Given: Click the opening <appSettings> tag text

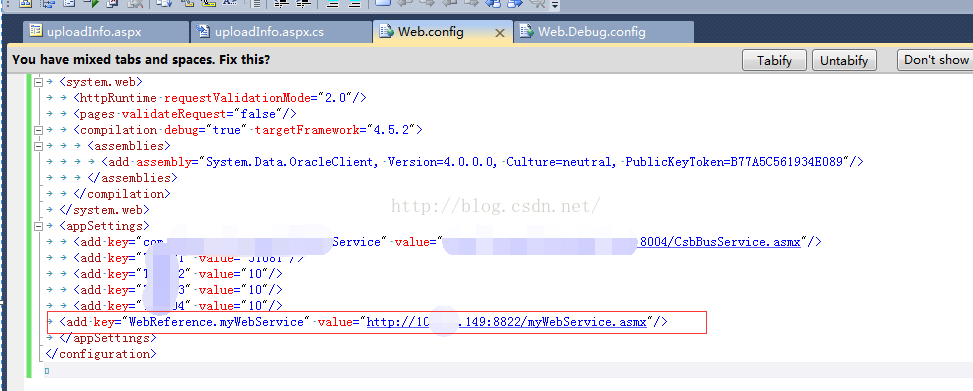Looking at the screenshot, I should click(x=104, y=227).
